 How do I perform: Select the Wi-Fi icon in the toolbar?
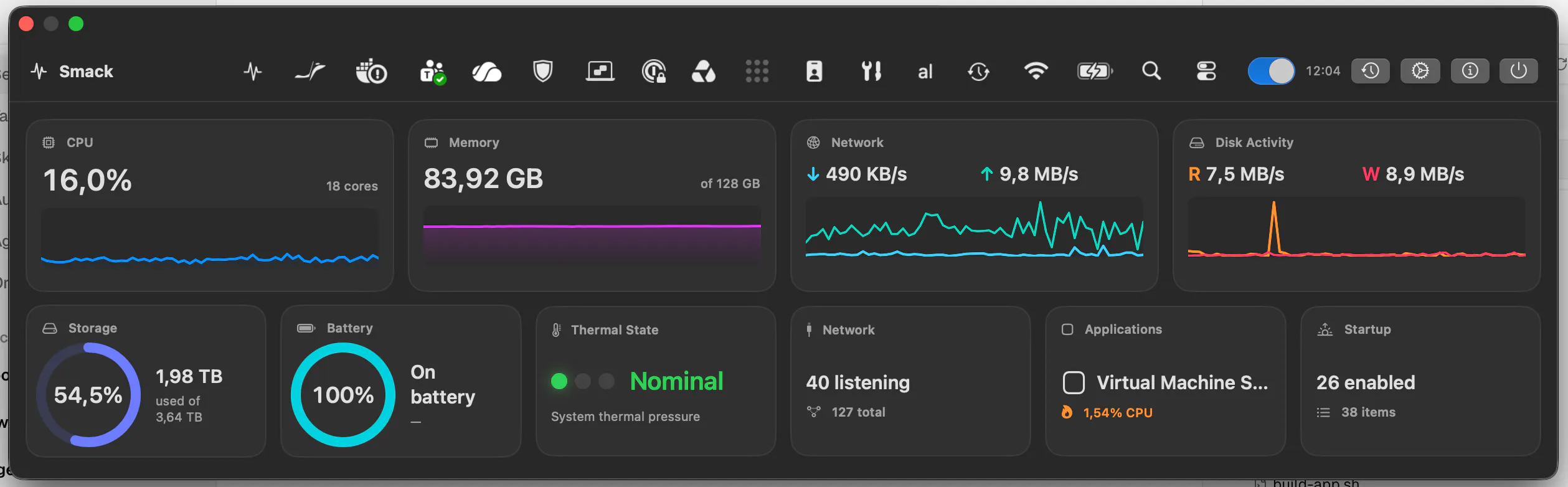point(1036,71)
